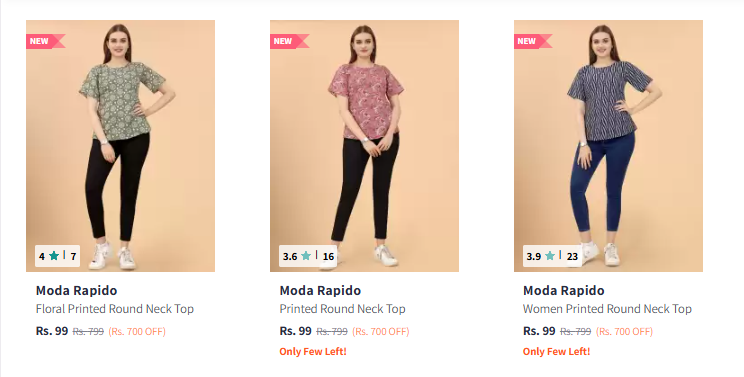Viewport: 744px width, 377px height.
Task: Click the 7 reviews count badge
Action: pyautogui.click(x=73, y=257)
